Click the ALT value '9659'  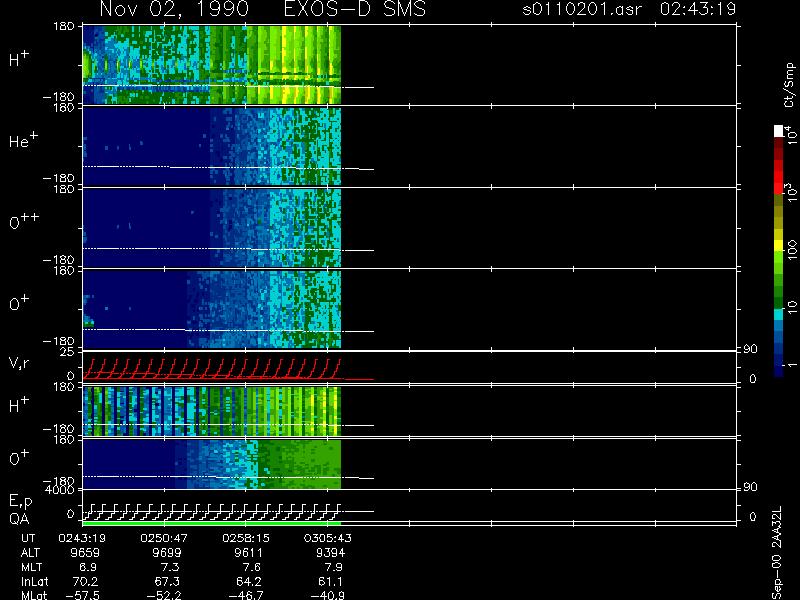coord(85,553)
